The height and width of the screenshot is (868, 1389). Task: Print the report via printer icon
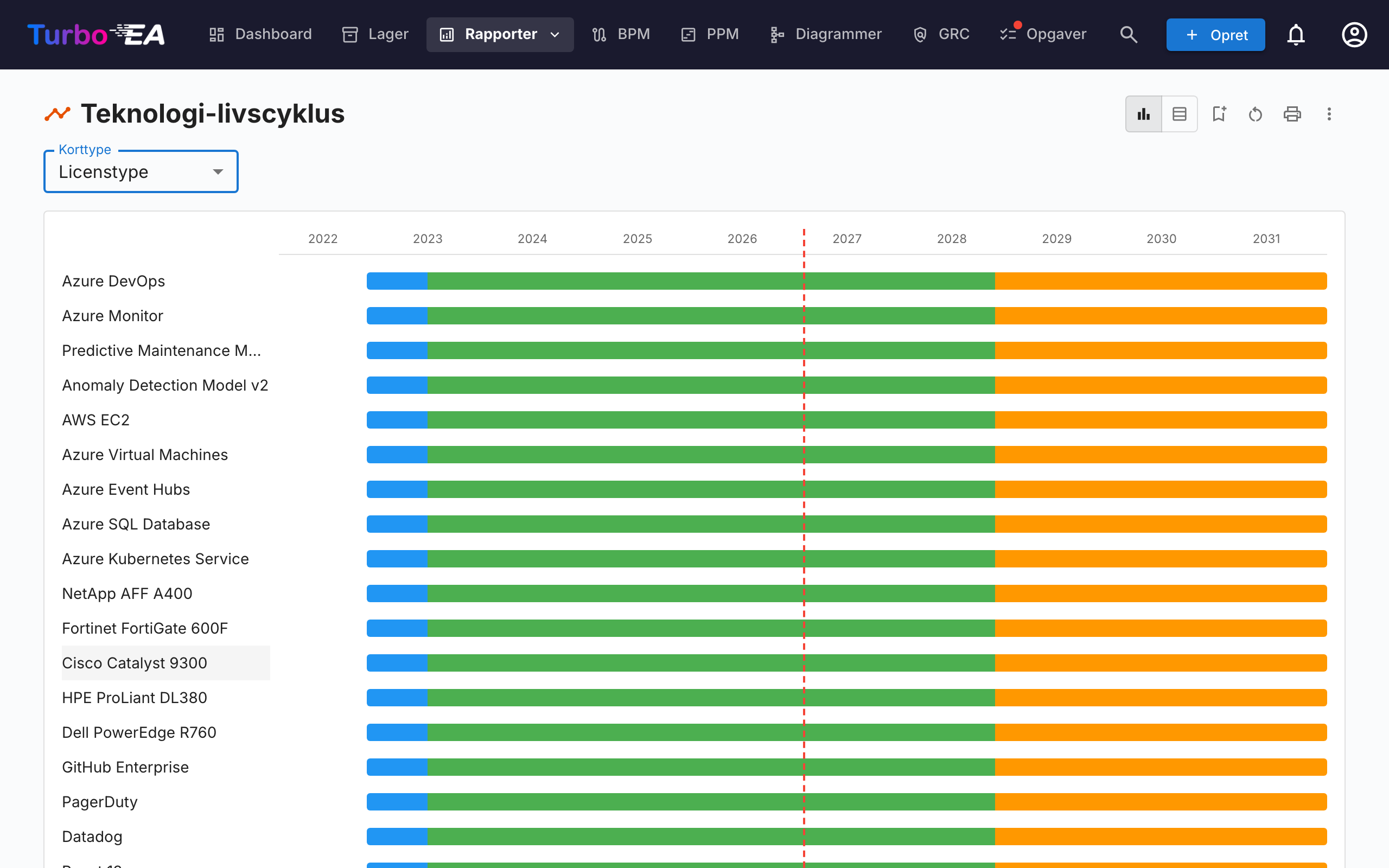tap(1292, 114)
